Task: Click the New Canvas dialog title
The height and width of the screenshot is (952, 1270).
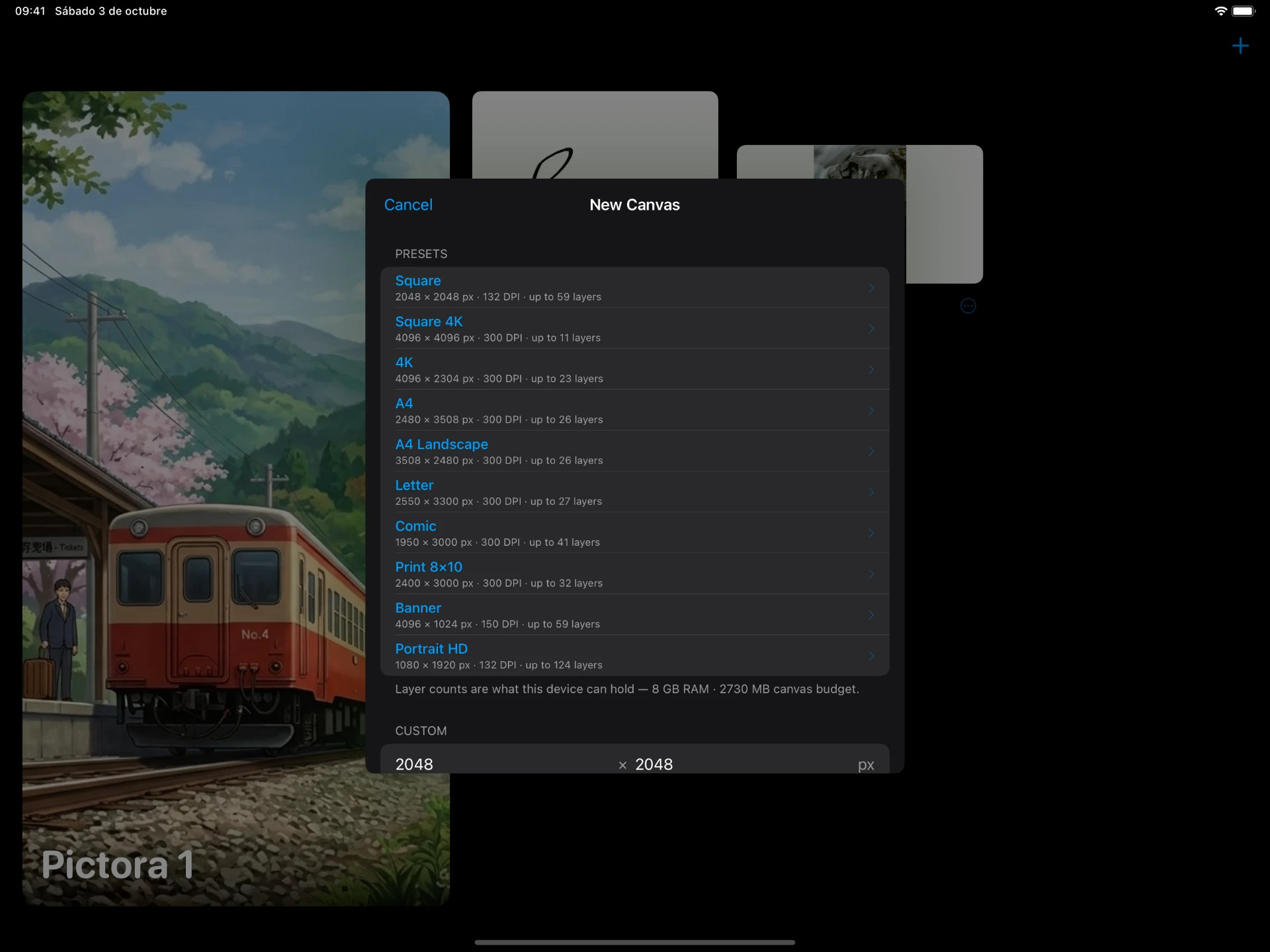Action: click(x=634, y=205)
